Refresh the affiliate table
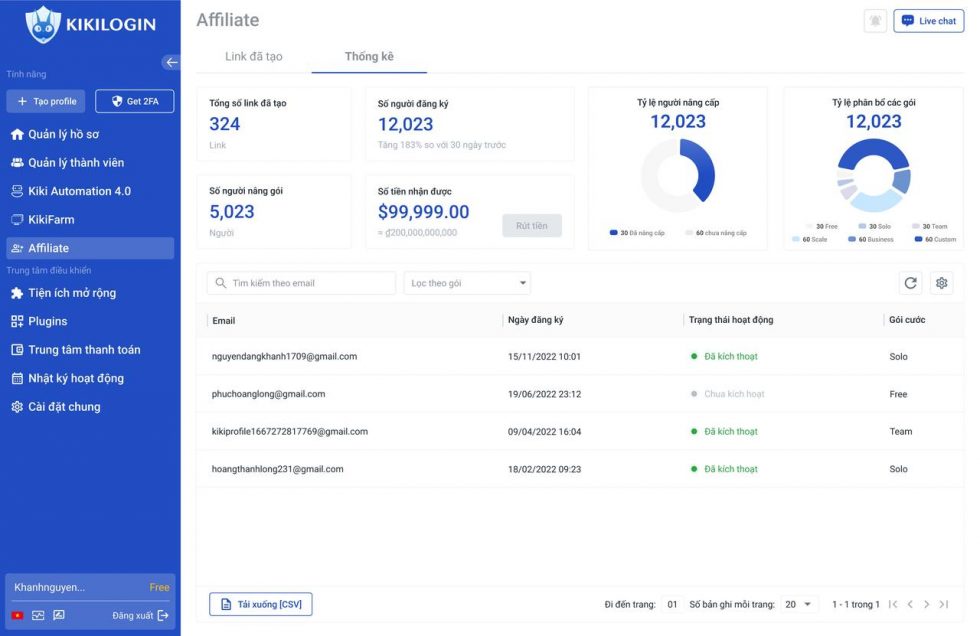Viewport: 980px width, 636px height. pyautogui.click(x=910, y=283)
